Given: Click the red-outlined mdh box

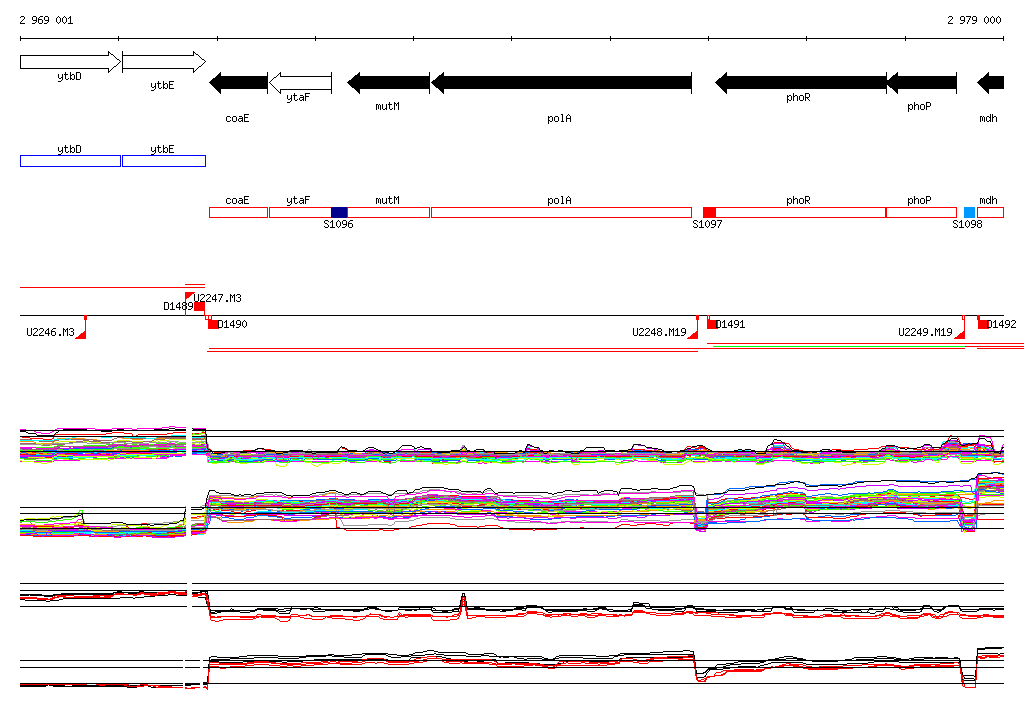Looking at the screenshot, I should 990,212.
